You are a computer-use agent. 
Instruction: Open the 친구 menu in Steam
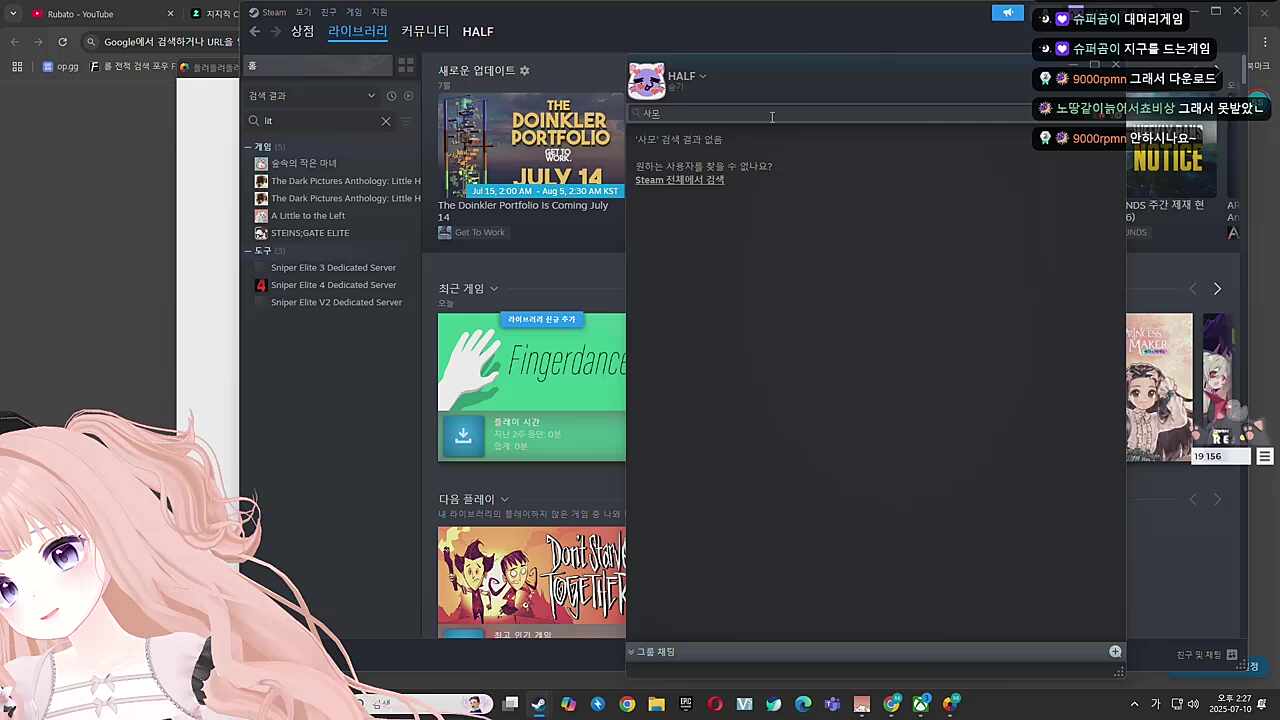[329, 12]
